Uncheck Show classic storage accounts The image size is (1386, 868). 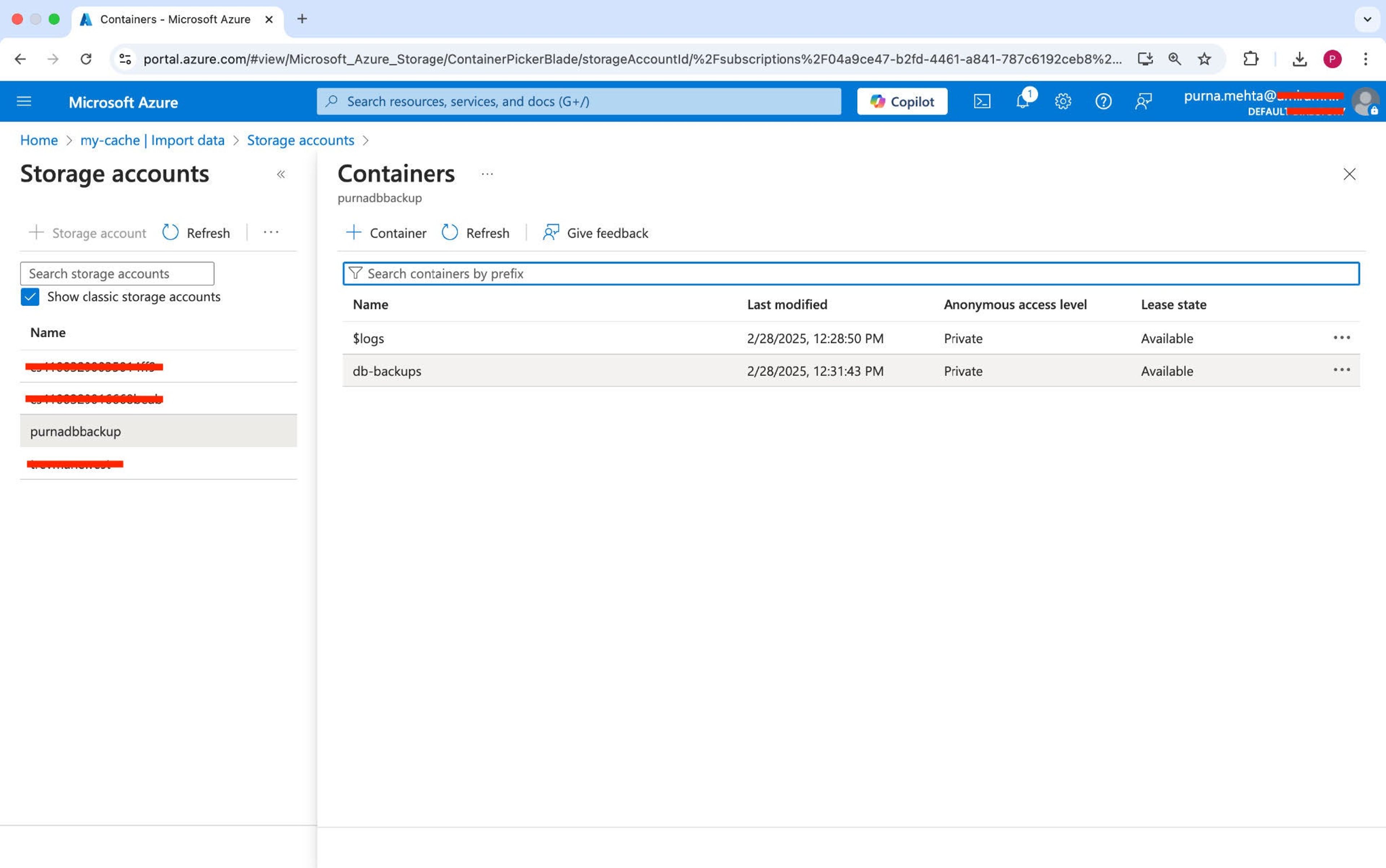30,297
